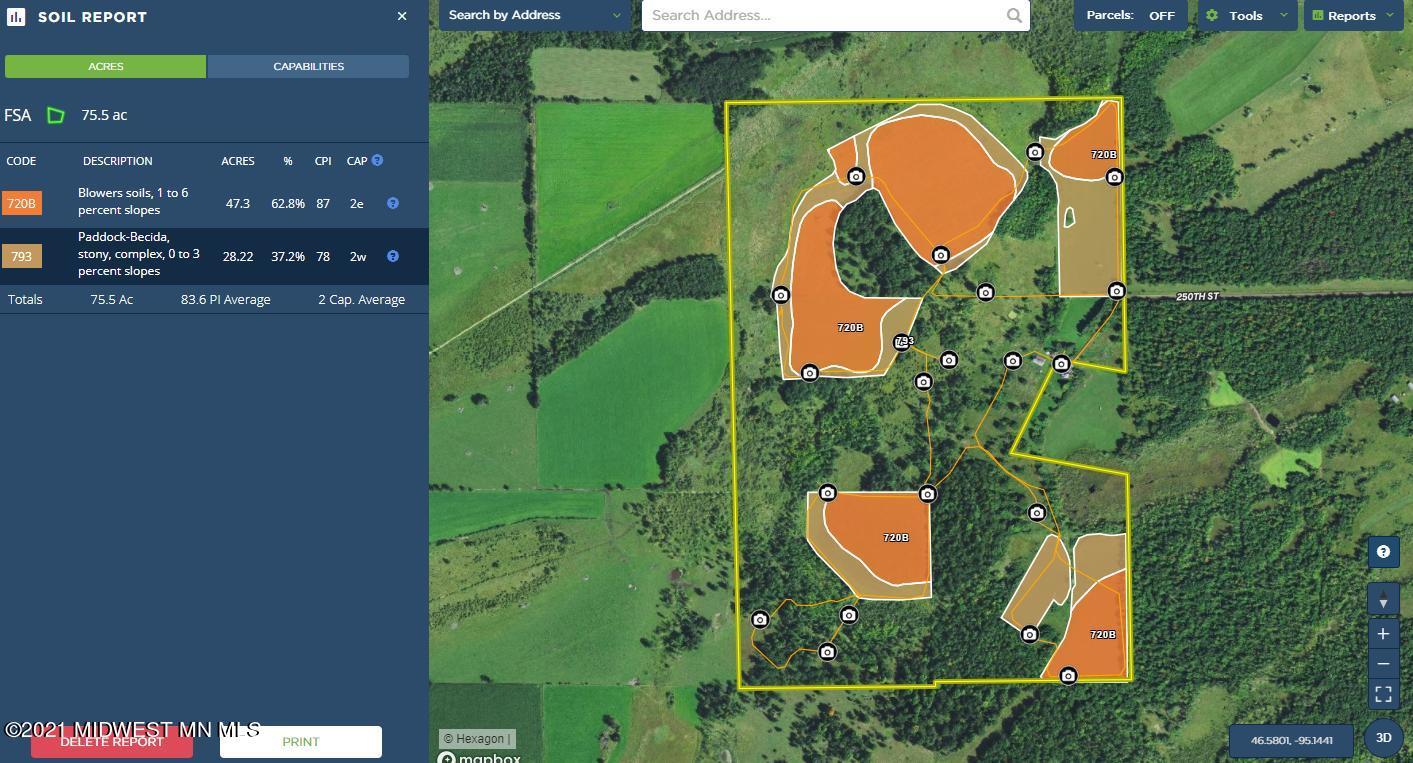The width and height of the screenshot is (1413, 763).
Task: Click the DELETE REPORT button
Action: tap(111, 742)
